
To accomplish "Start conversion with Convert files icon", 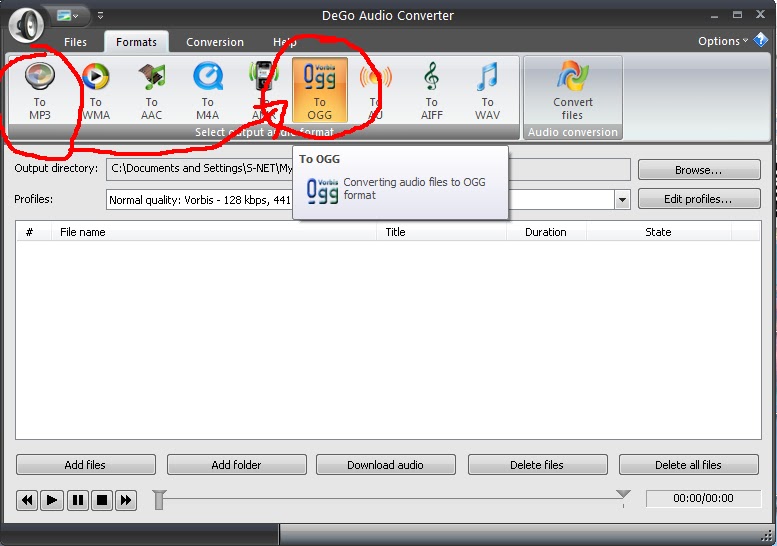I will coord(573,91).
